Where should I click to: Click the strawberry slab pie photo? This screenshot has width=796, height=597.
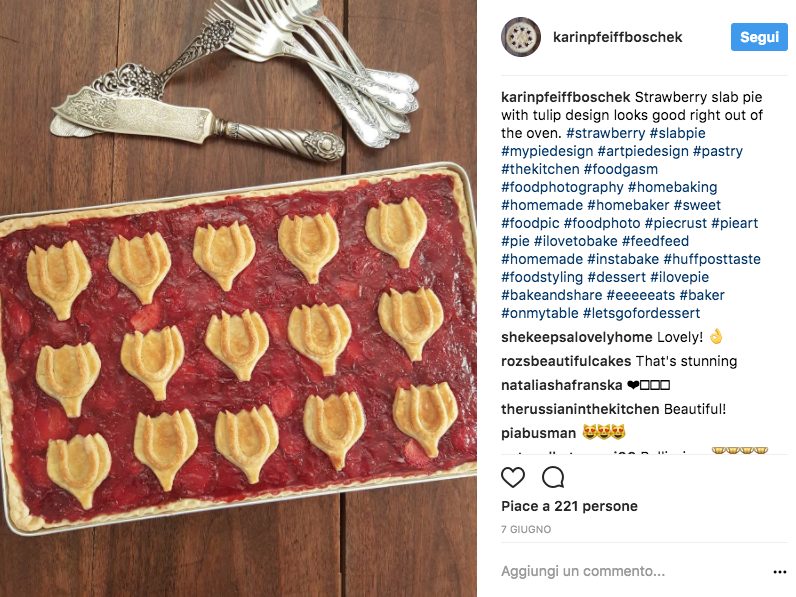tap(238, 298)
